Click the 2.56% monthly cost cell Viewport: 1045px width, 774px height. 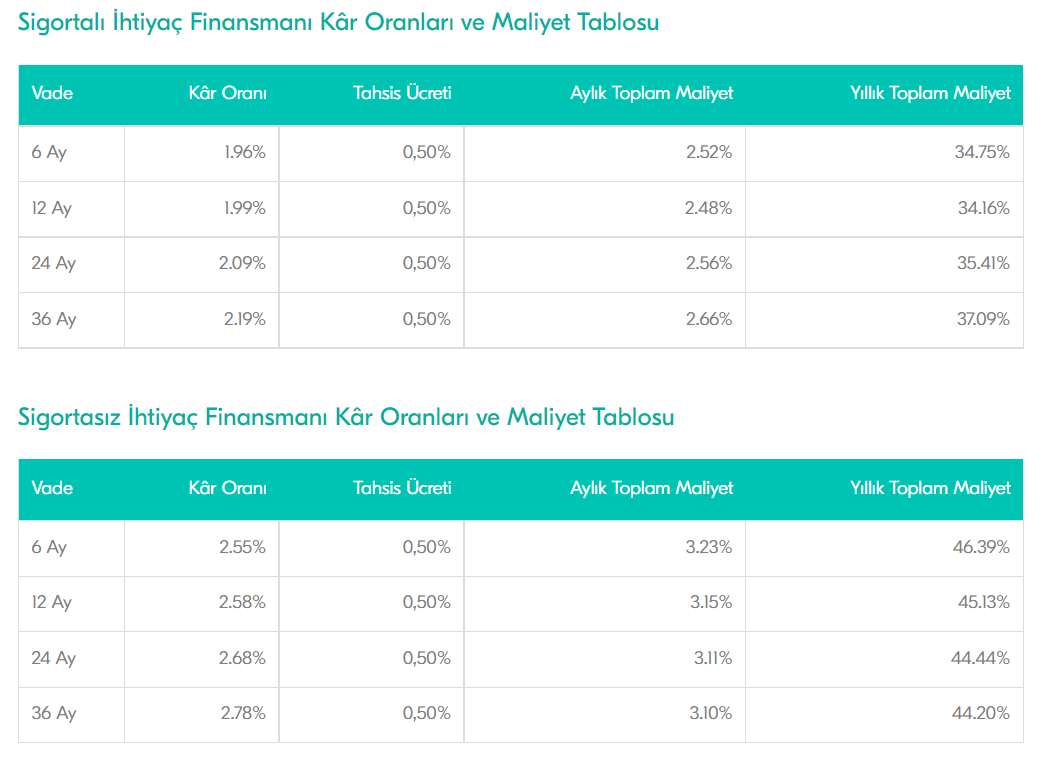(708, 264)
